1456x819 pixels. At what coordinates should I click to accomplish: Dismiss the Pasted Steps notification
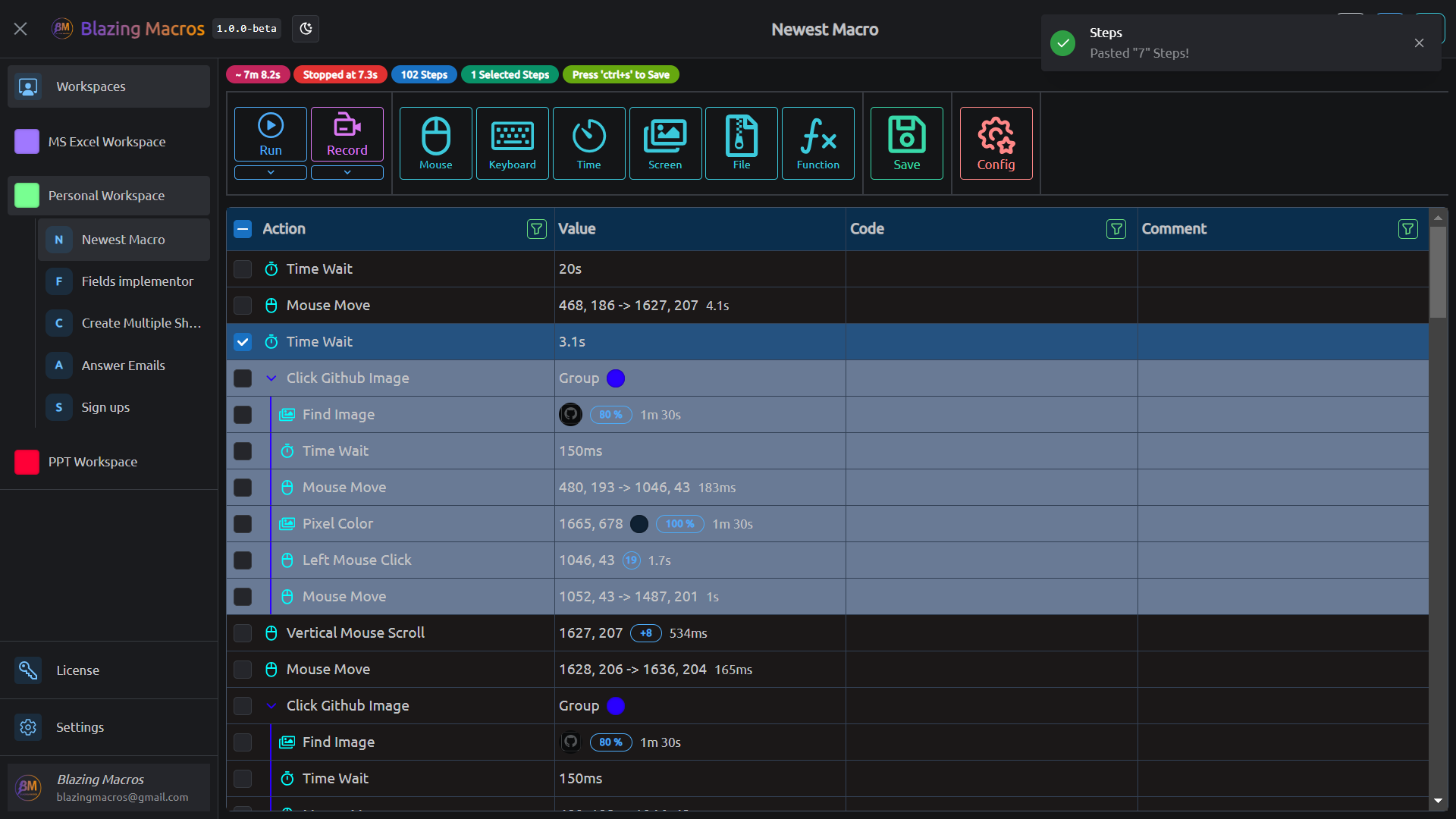[1420, 43]
